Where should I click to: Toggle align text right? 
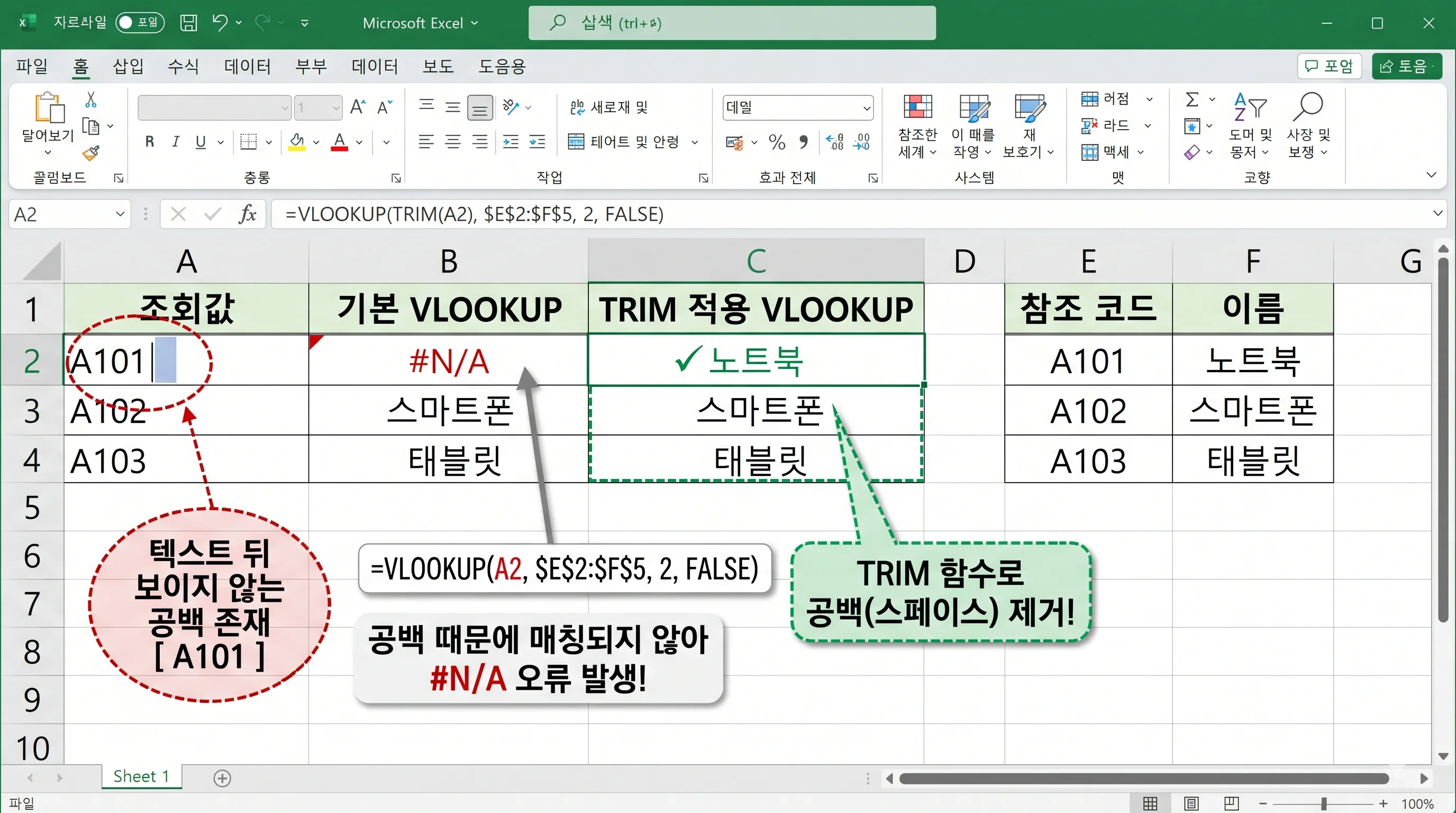pos(480,141)
